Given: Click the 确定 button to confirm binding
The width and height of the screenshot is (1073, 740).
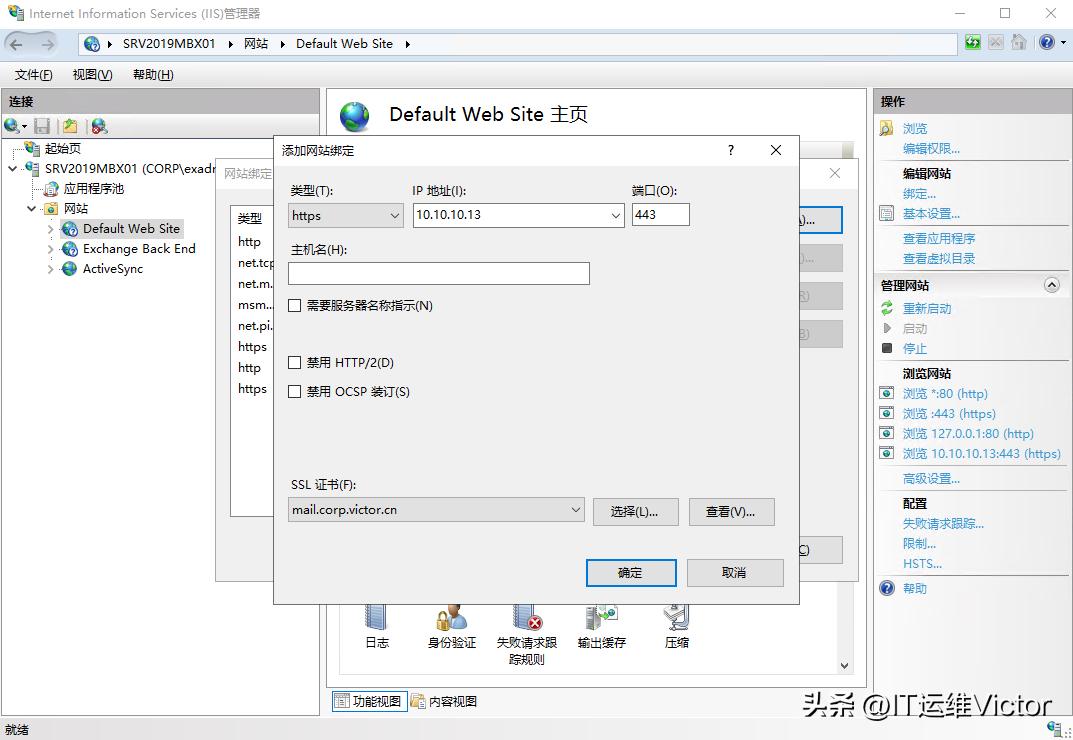Looking at the screenshot, I should pos(631,572).
